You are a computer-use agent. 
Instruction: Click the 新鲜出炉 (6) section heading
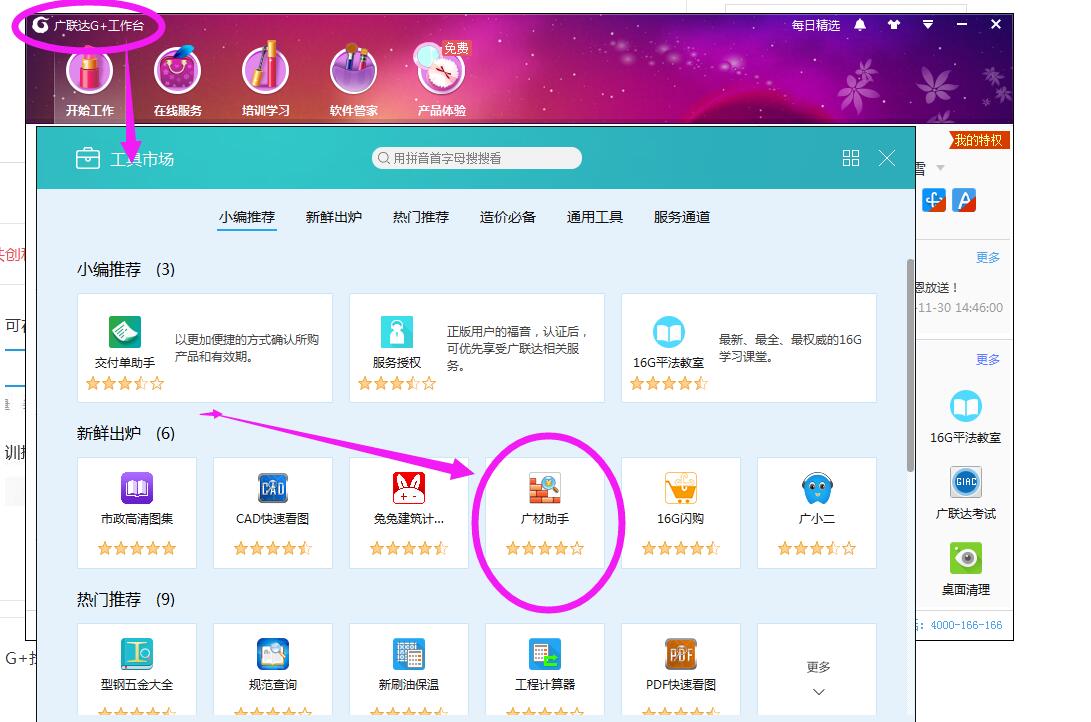126,433
